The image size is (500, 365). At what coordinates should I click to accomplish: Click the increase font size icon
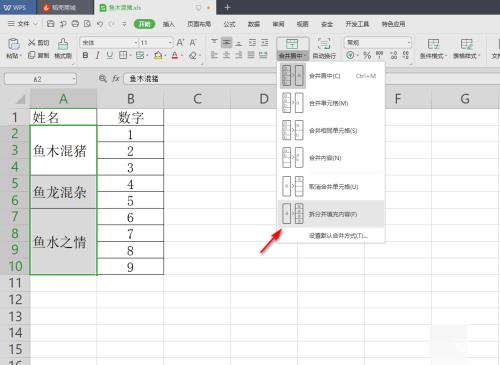pos(180,43)
